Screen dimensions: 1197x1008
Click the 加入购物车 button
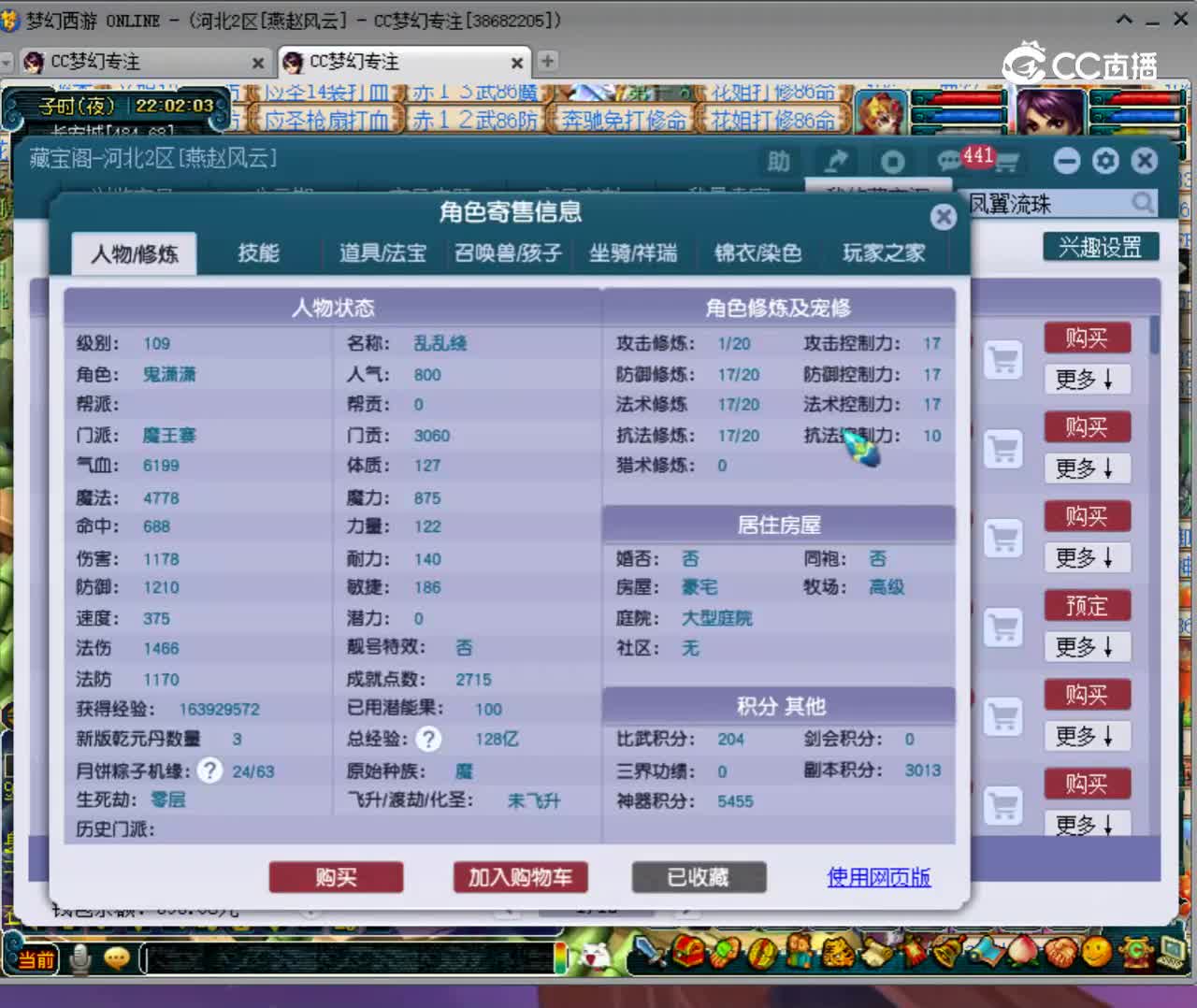point(520,877)
